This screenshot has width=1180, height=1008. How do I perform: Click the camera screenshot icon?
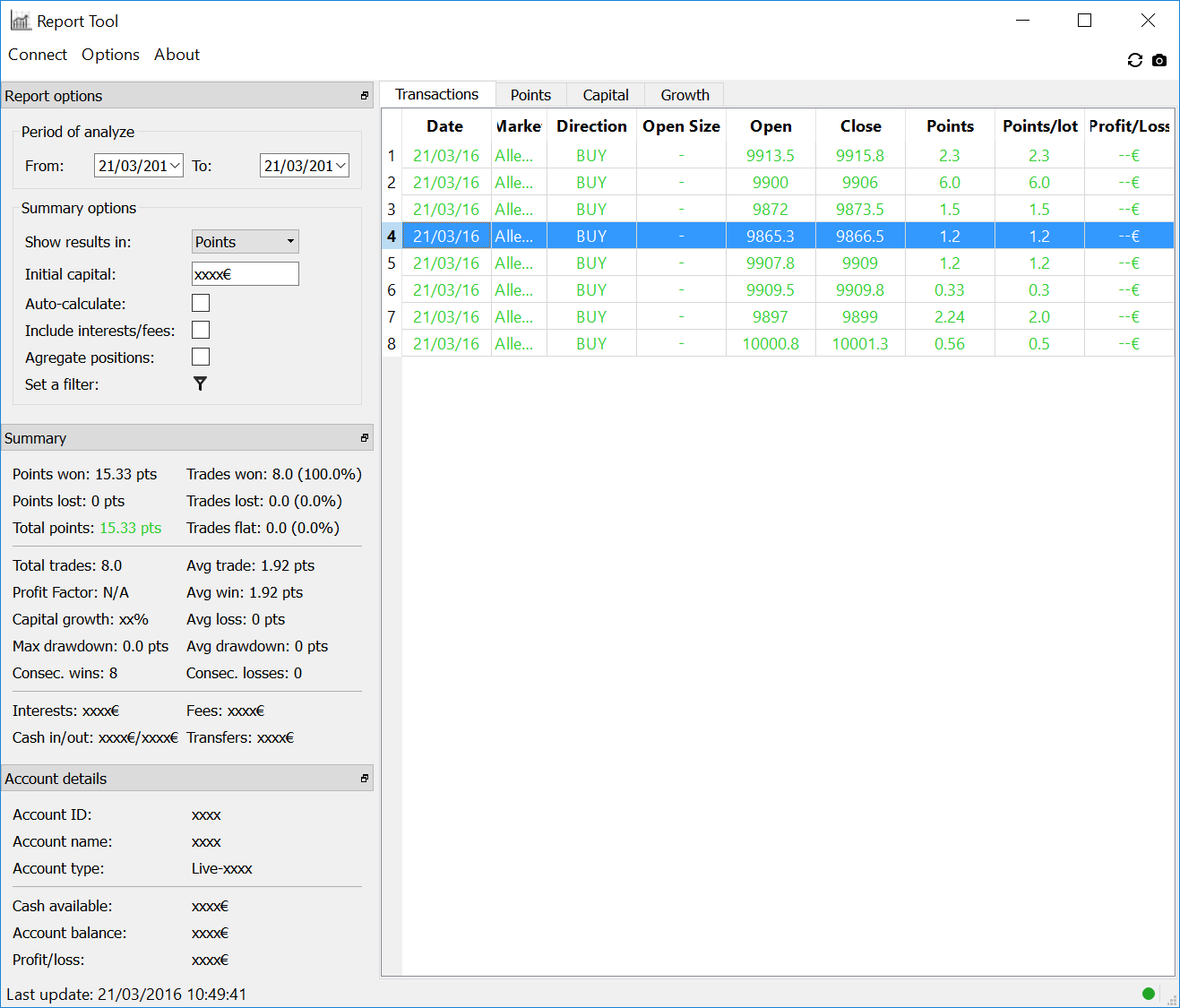1159,60
